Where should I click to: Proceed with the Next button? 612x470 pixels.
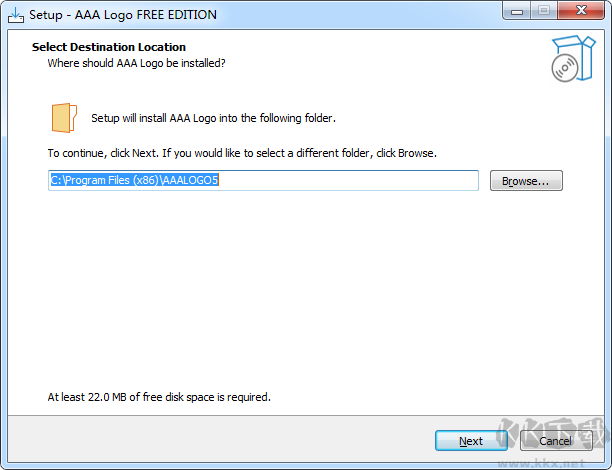471,441
